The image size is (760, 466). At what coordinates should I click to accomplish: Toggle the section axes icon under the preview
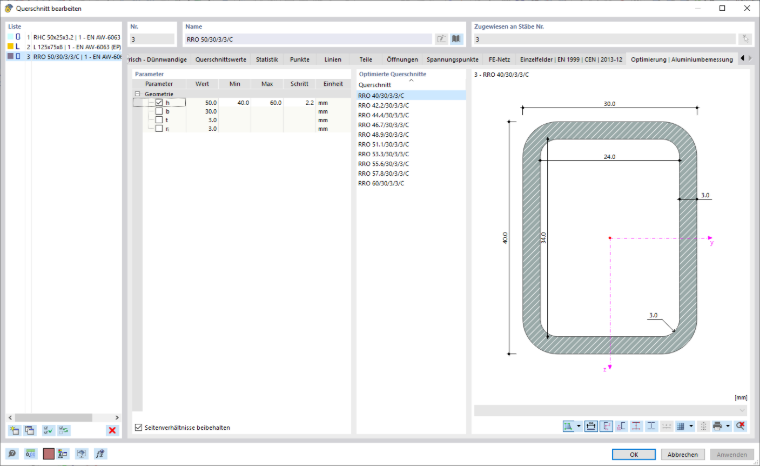[606, 426]
